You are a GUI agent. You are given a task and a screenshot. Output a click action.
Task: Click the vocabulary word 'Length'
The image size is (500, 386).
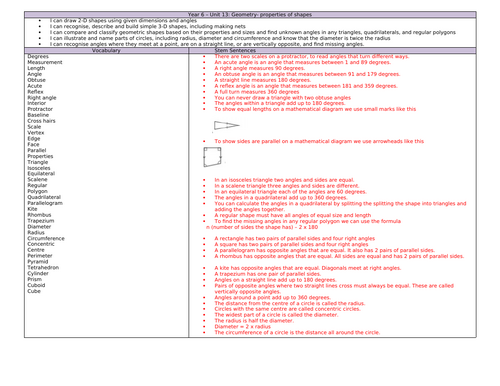36,68
